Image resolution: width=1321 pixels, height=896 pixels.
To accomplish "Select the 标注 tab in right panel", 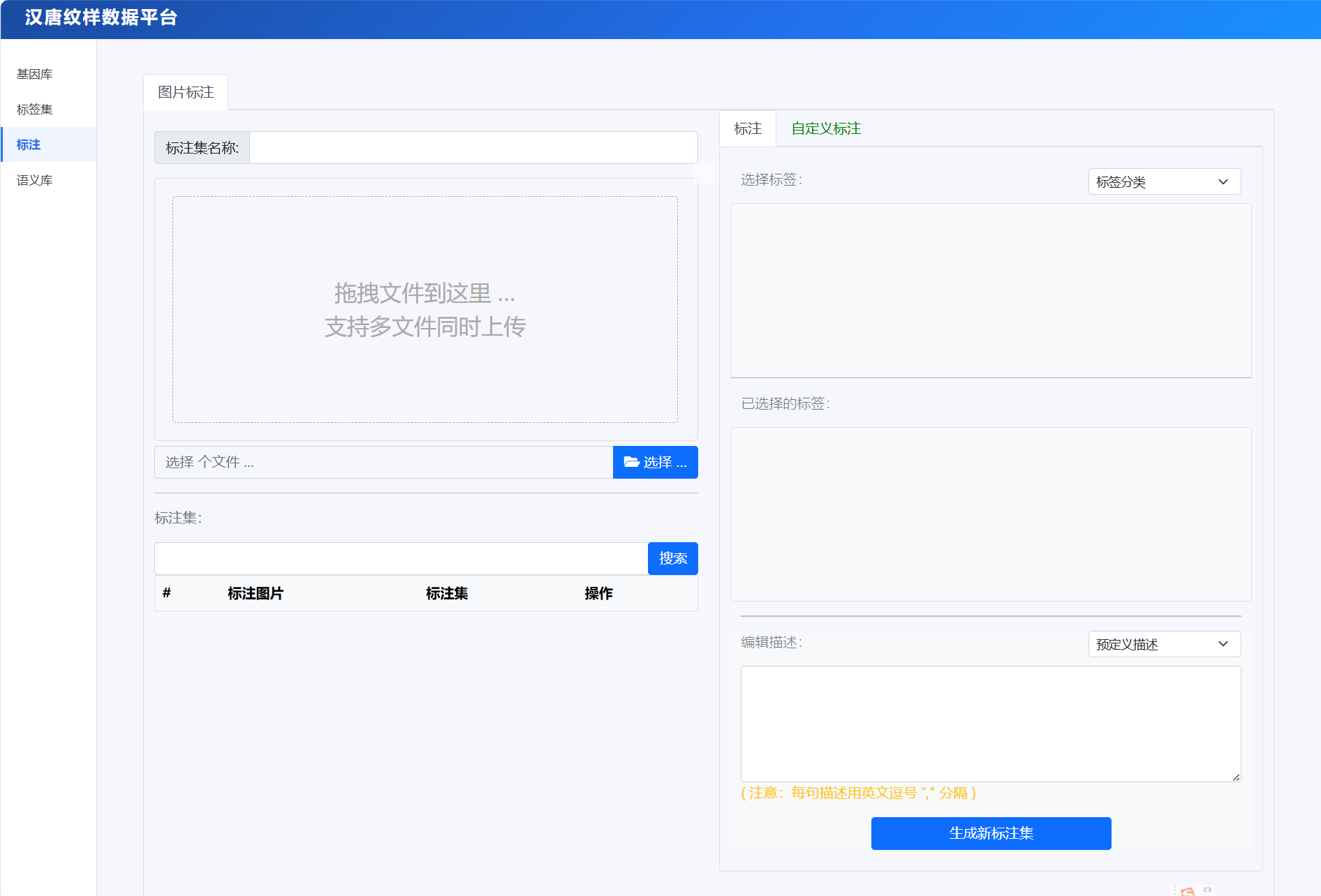I will point(748,128).
